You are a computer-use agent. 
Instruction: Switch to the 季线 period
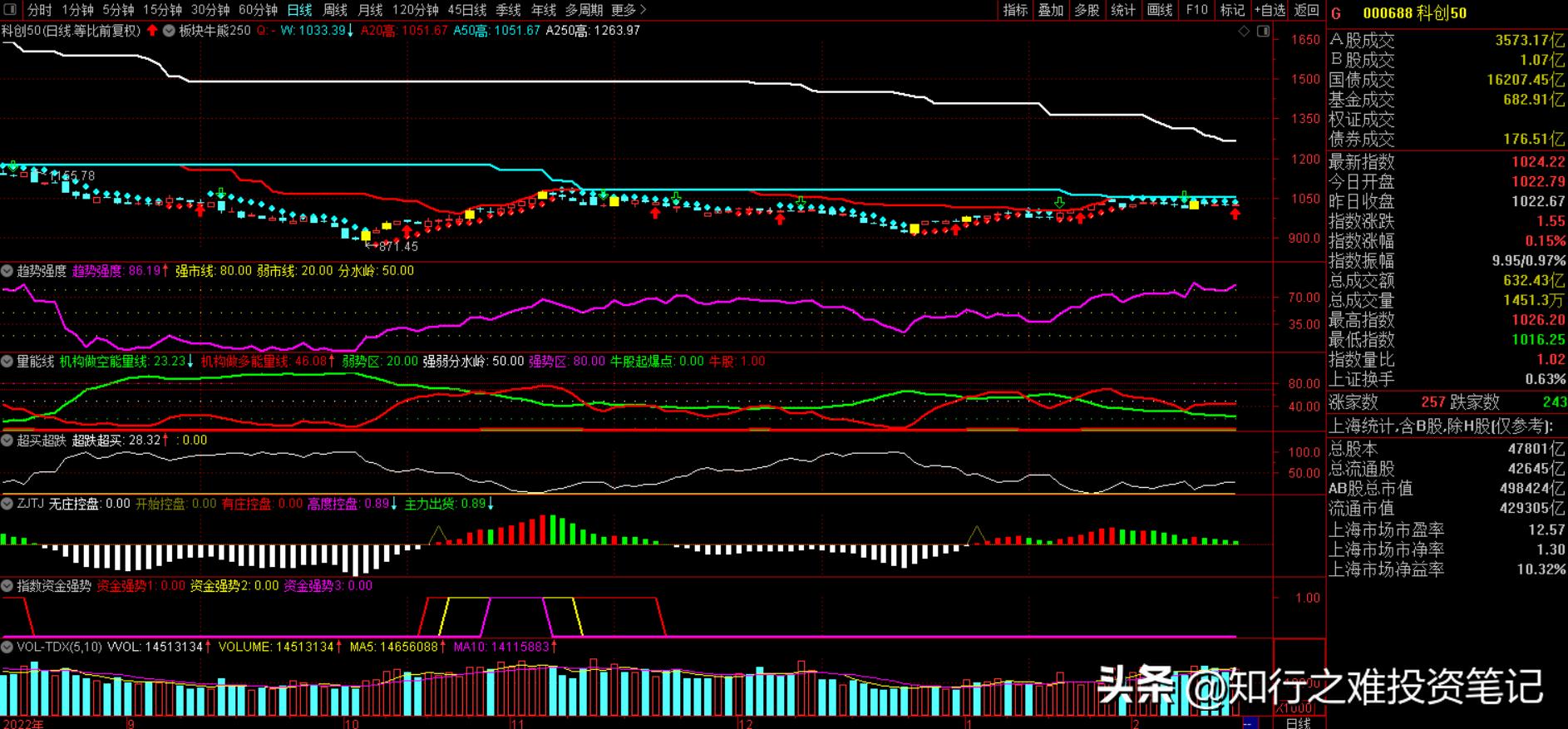(508, 10)
